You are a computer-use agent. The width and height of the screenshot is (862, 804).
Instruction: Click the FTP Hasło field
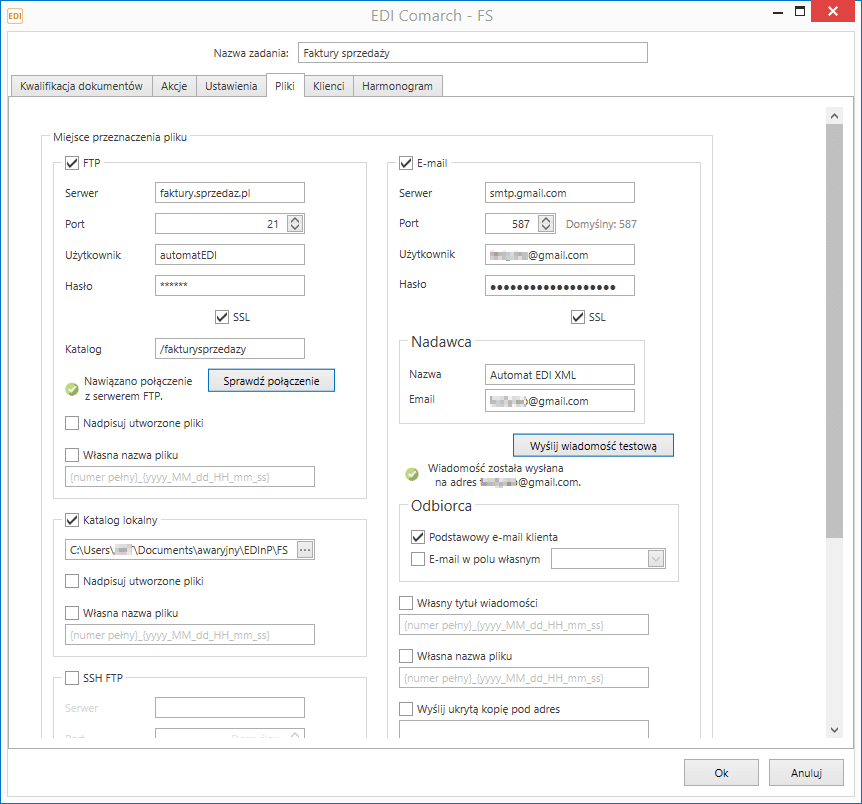pyautogui.click(x=230, y=285)
